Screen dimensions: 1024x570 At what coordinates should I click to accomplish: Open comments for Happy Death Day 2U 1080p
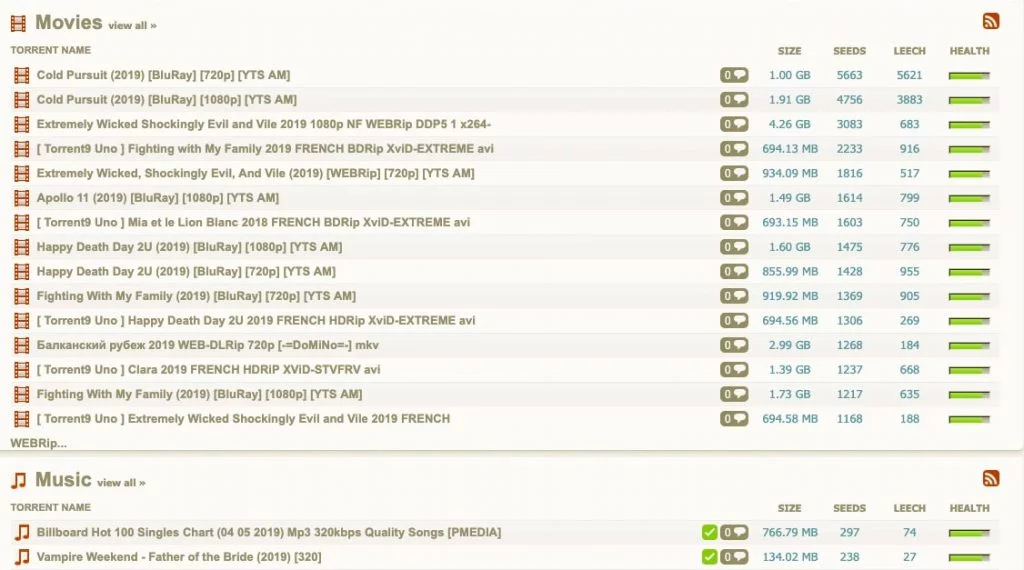coord(734,247)
